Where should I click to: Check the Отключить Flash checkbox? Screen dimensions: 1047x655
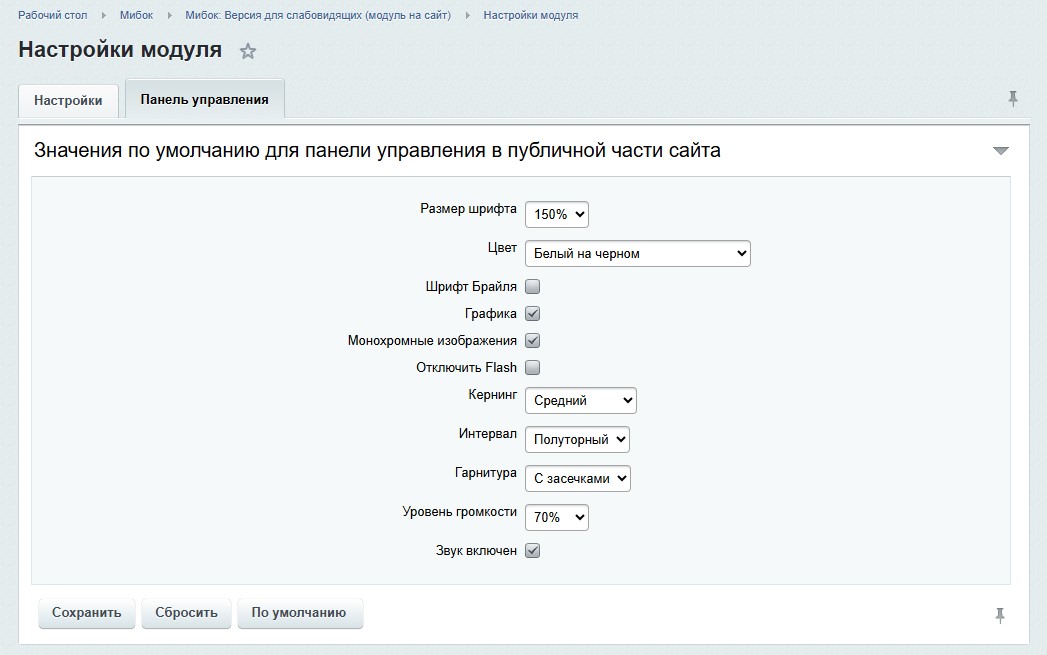(x=532, y=367)
